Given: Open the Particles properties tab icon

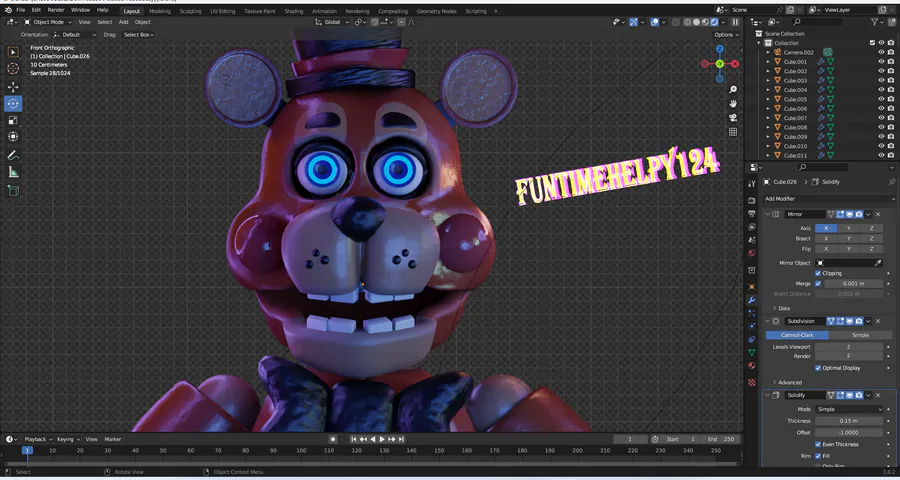Looking at the screenshot, I should (x=752, y=313).
